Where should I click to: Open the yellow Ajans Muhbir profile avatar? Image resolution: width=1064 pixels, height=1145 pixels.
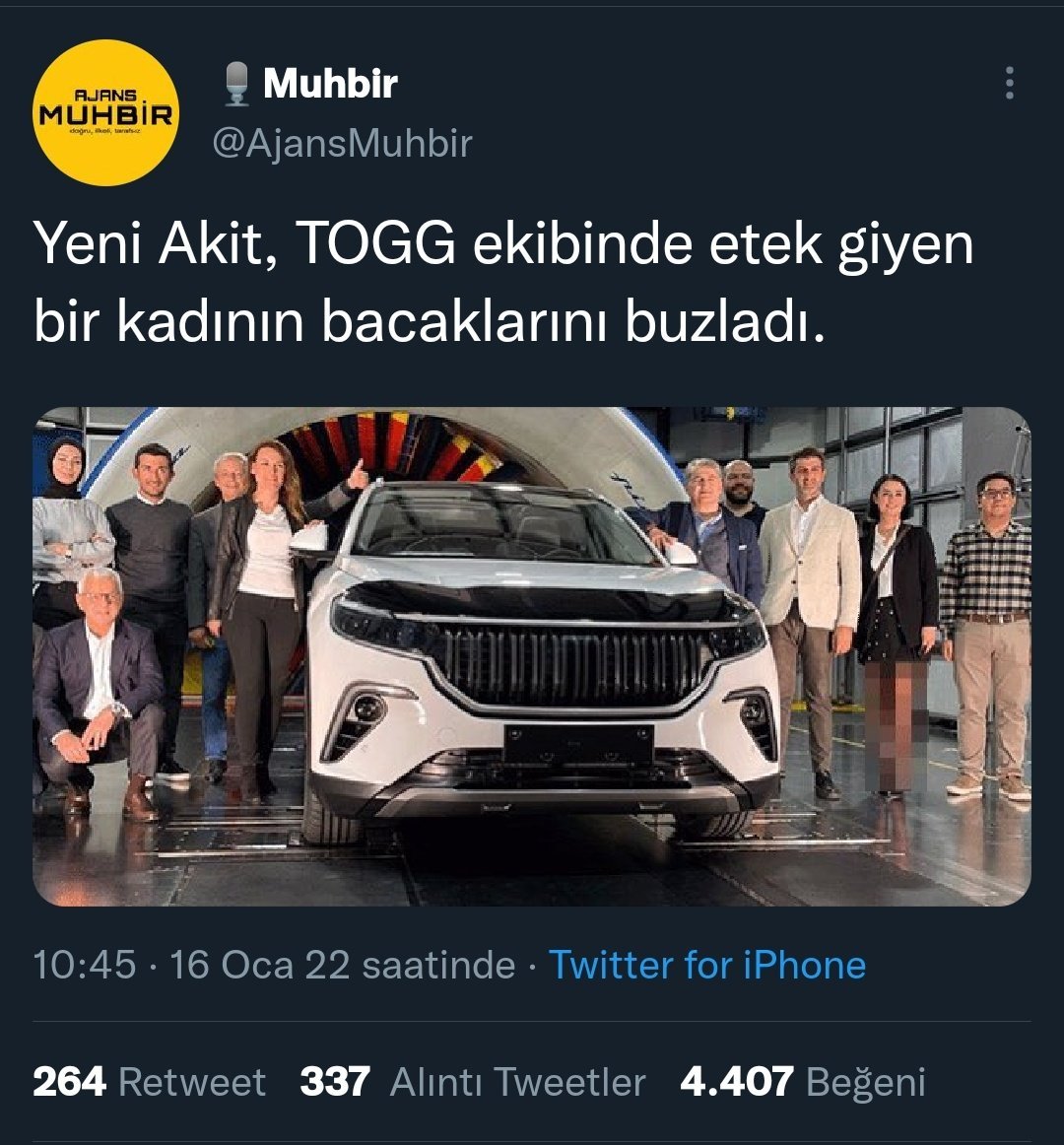pos(106,111)
